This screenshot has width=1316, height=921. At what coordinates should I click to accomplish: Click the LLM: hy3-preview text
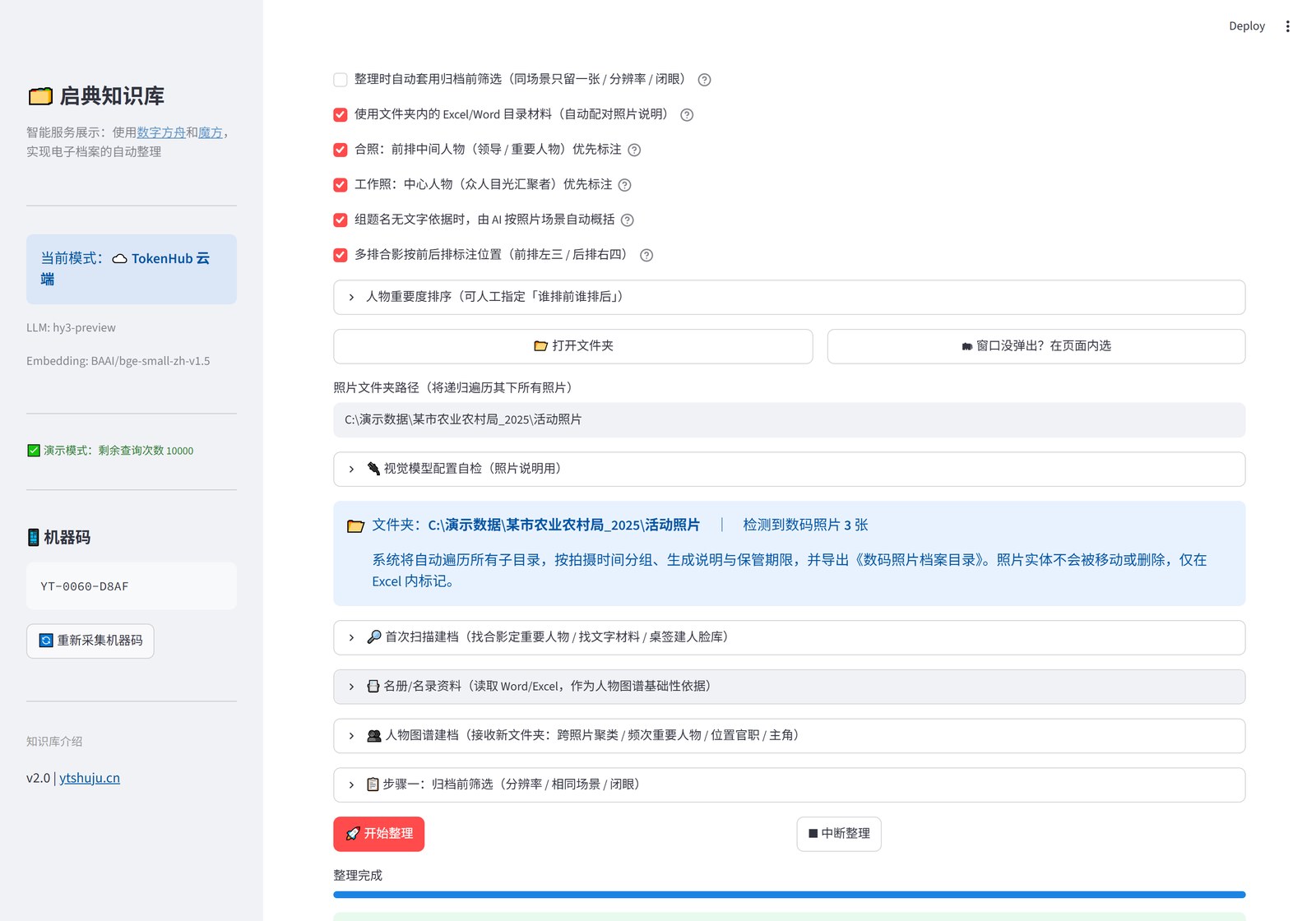[x=71, y=328]
